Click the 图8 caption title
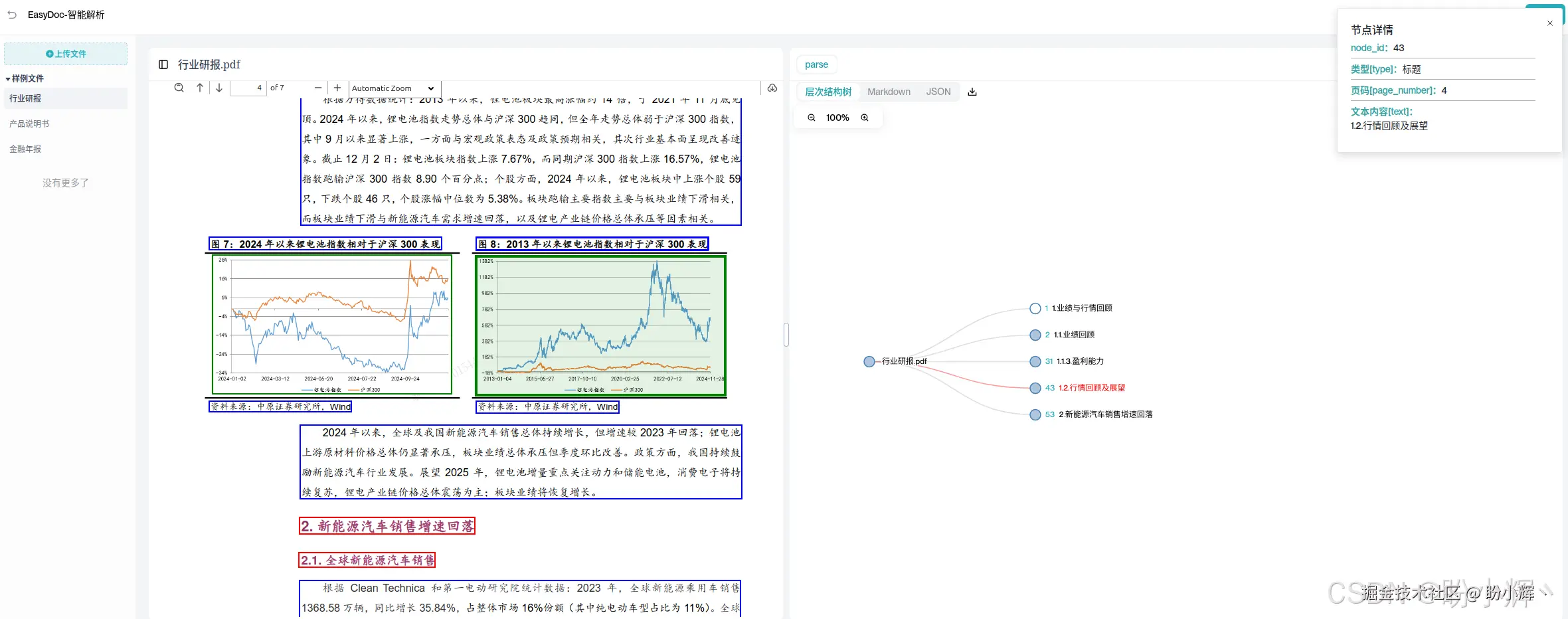This screenshot has width=1568, height=619. [x=592, y=244]
